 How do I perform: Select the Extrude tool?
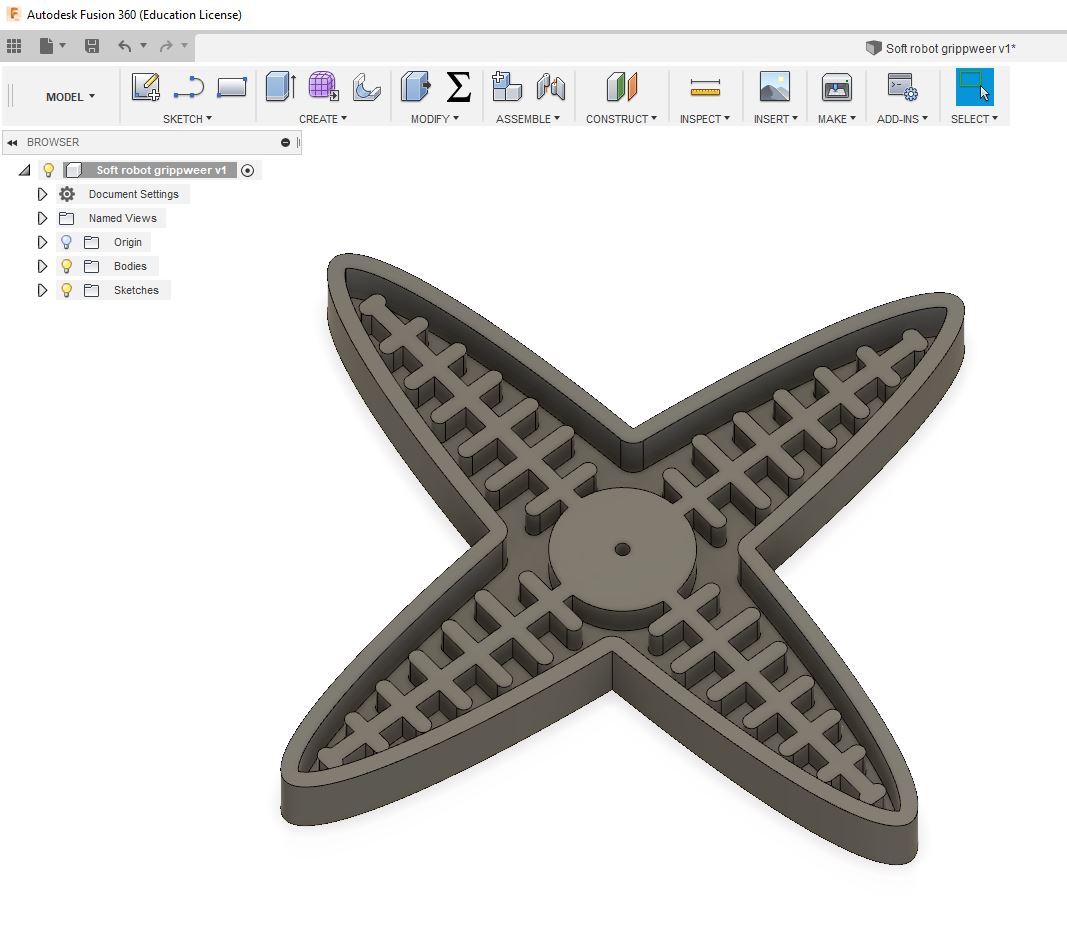pyautogui.click(x=280, y=86)
